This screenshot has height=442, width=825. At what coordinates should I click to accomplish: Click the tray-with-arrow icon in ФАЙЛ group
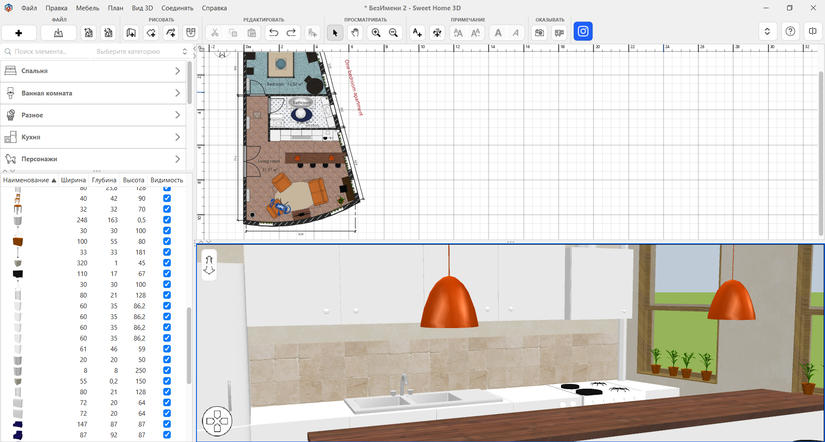(x=59, y=33)
